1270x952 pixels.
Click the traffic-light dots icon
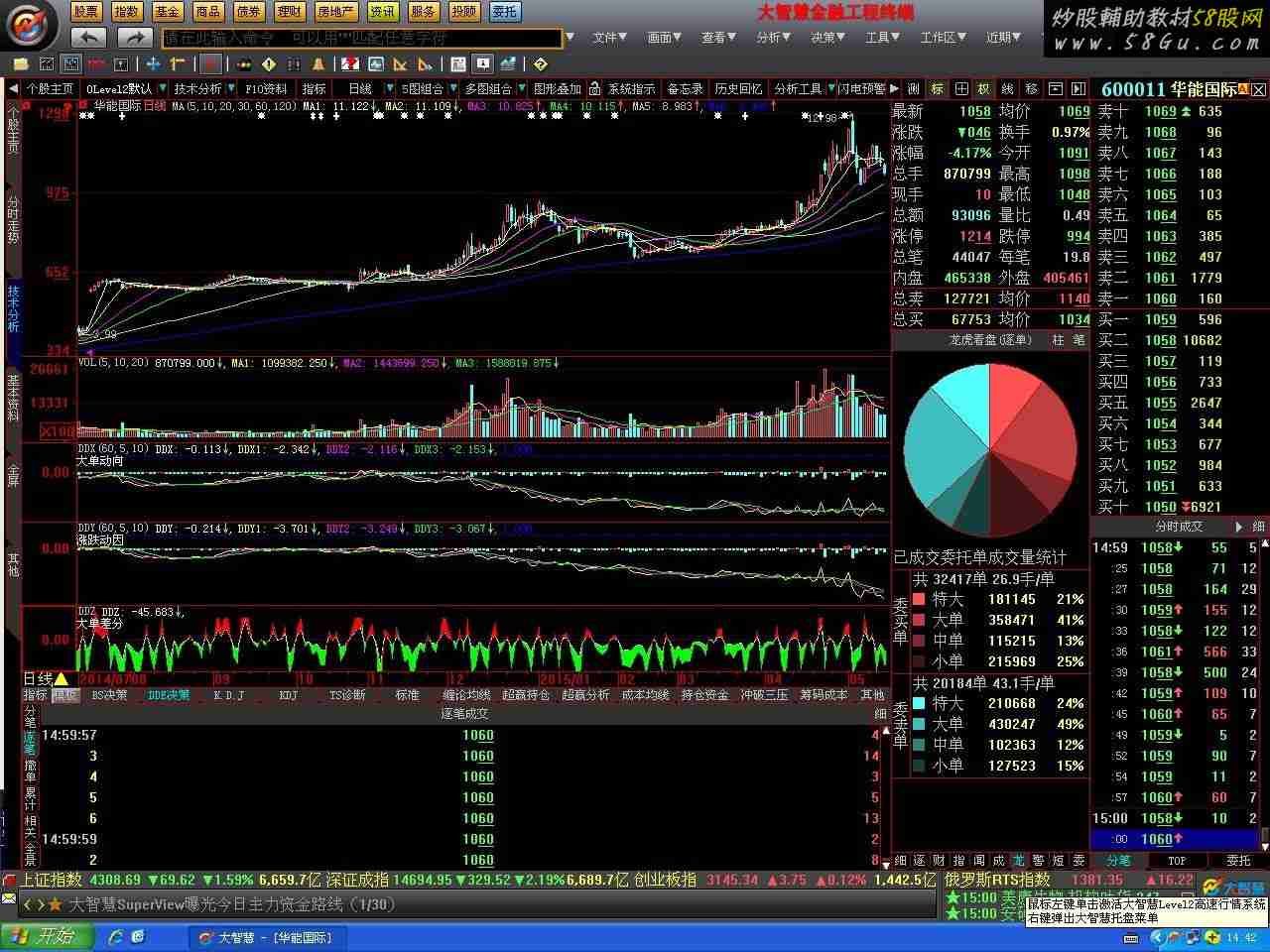[x=244, y=64]
